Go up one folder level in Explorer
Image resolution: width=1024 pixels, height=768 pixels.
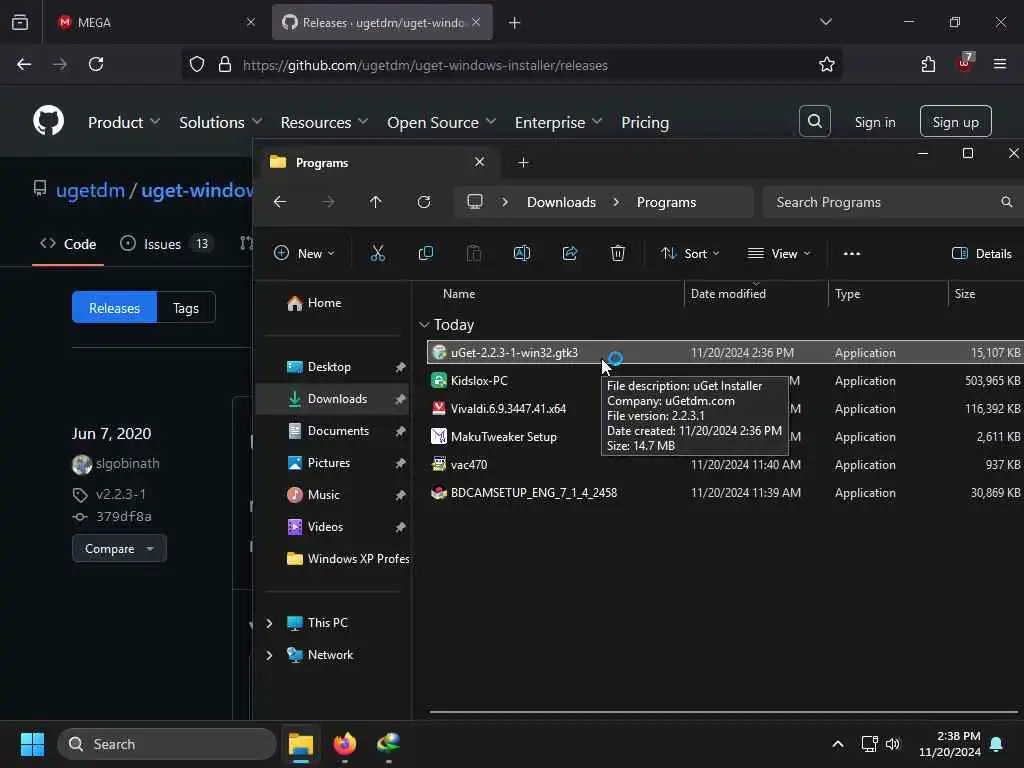[376, 202]
